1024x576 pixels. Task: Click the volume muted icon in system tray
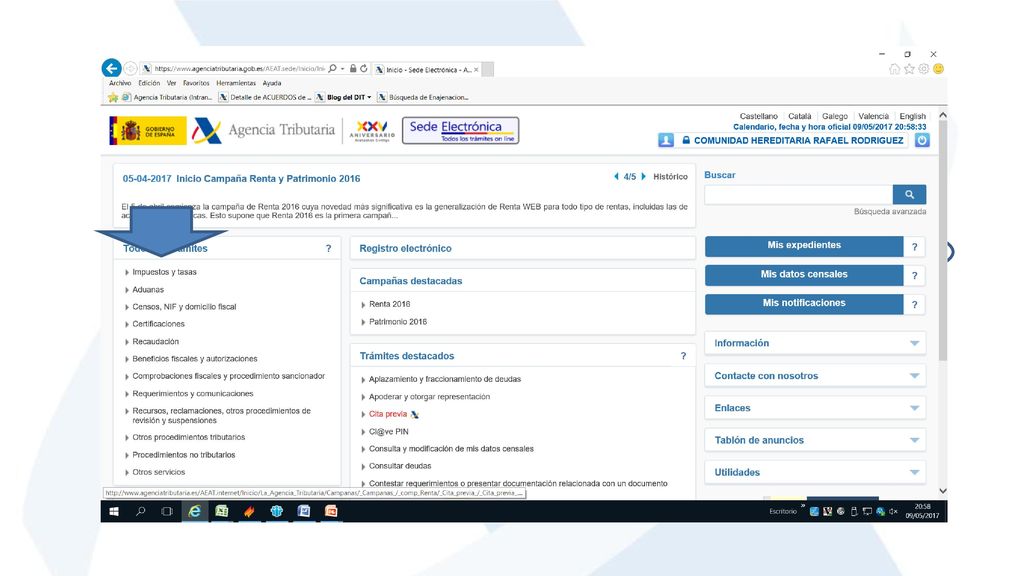pos(893,511)
